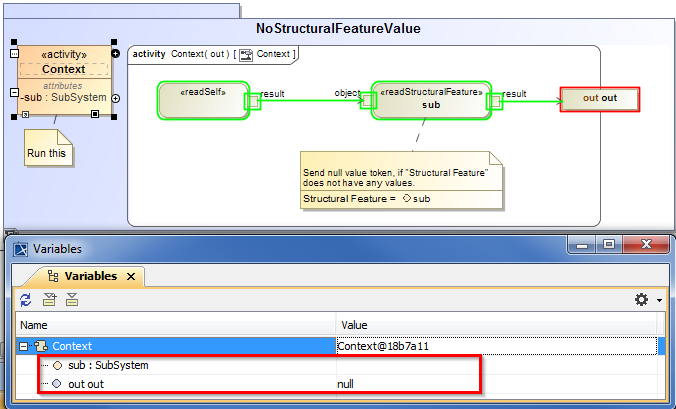The height and width of the screenshot is (409, 676).
Task: Click the circled plus beside sub attribute
Action: 116,98
